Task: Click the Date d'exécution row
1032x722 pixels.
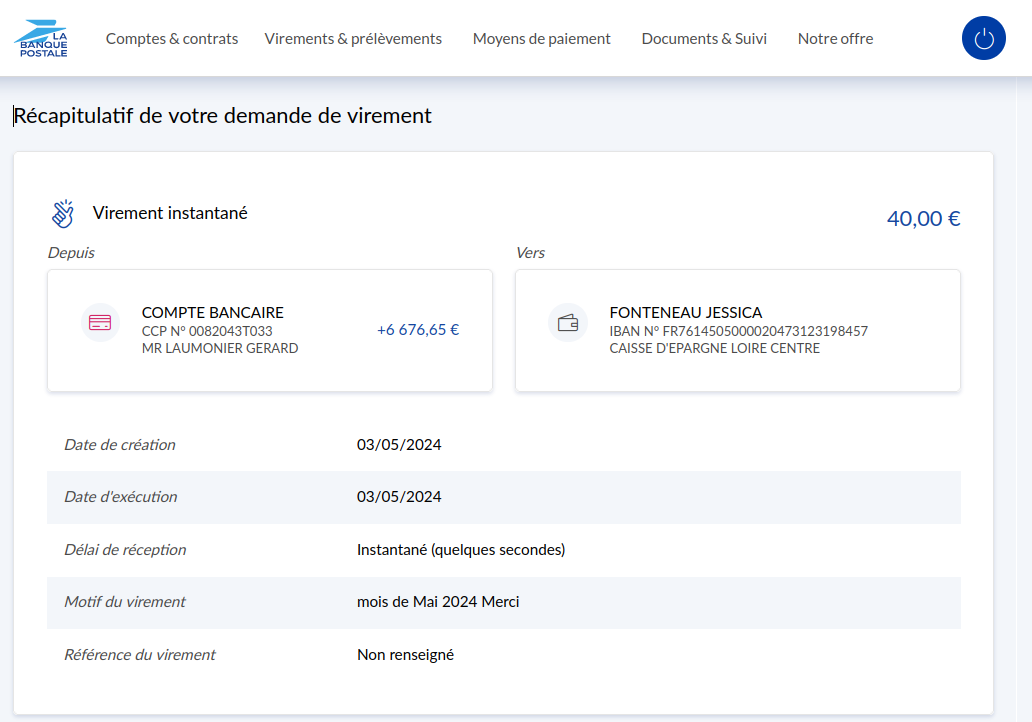Action: click(x=503, y=497)
